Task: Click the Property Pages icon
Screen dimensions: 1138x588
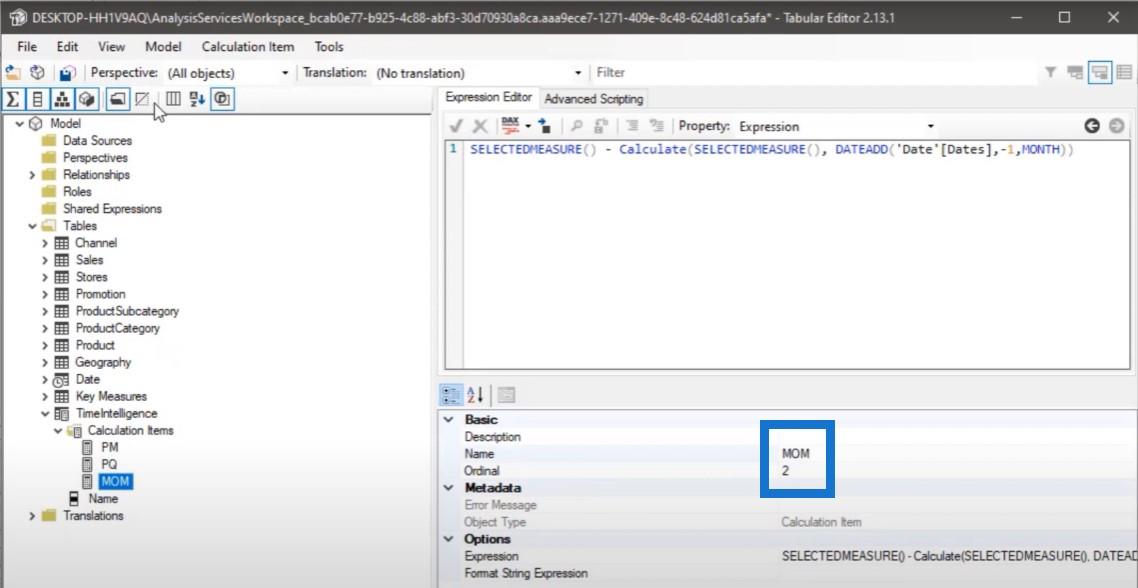Action: click(x=507, y=396)
